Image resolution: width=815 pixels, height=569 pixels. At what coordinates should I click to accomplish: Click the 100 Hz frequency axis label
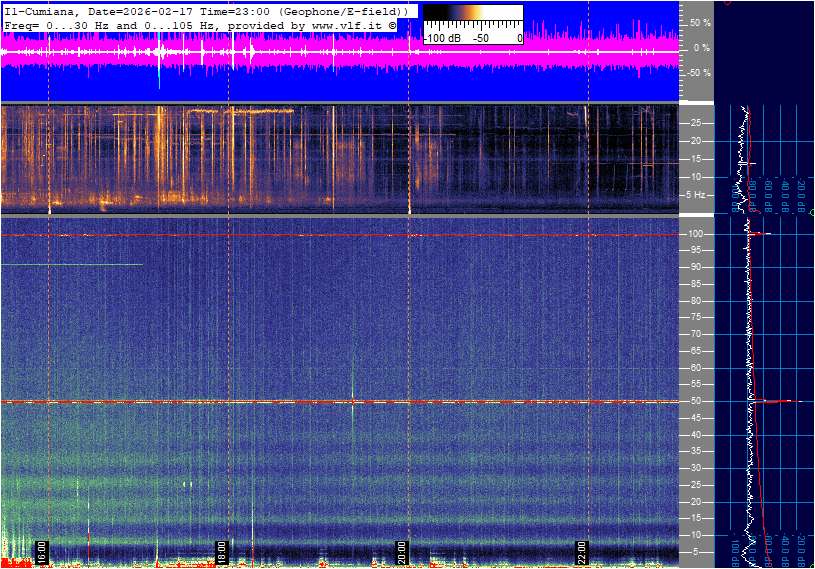pyautogui.click(x=697, y=234)
